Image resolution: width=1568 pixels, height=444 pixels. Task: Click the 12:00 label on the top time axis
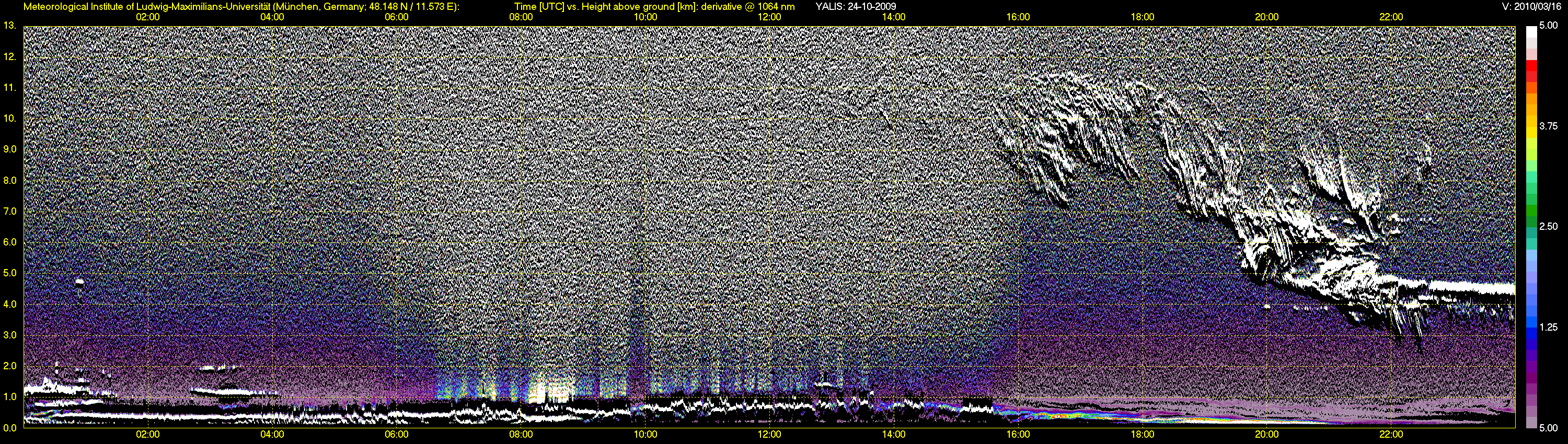769,17
